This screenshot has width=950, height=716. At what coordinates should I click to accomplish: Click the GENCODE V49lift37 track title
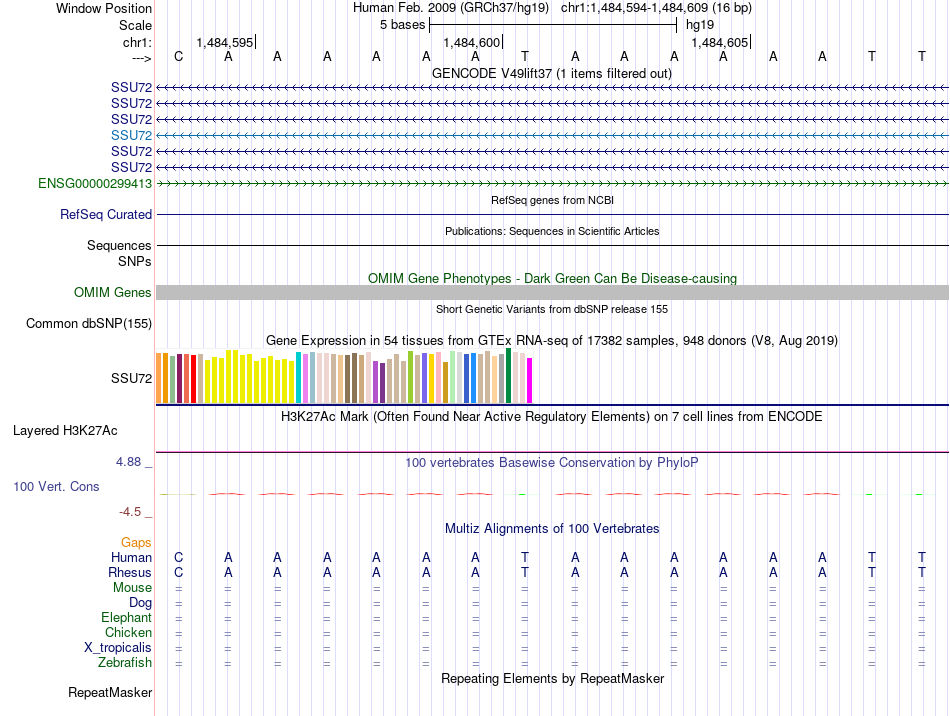coord(552,73)
